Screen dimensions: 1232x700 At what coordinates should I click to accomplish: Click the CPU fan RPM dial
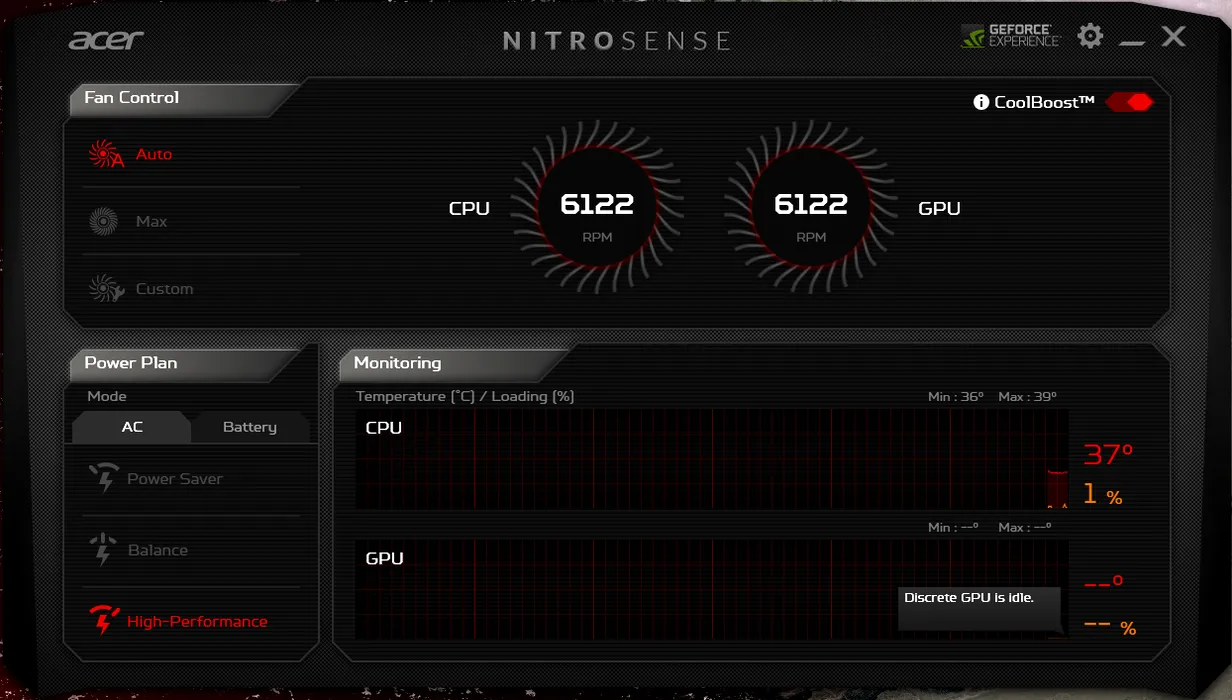(x=598, y=209)
